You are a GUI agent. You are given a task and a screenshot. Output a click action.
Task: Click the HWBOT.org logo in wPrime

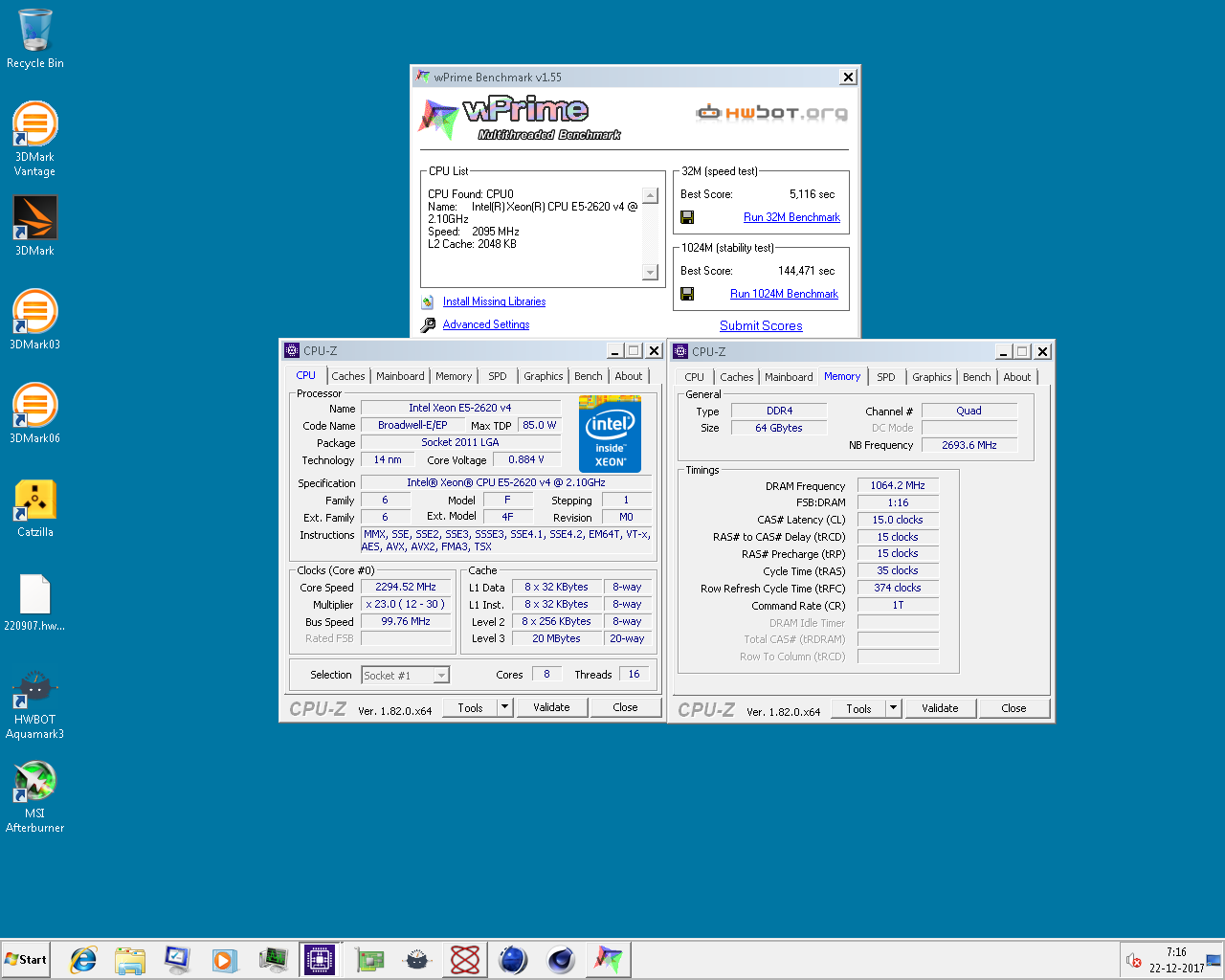coord(771,113)
